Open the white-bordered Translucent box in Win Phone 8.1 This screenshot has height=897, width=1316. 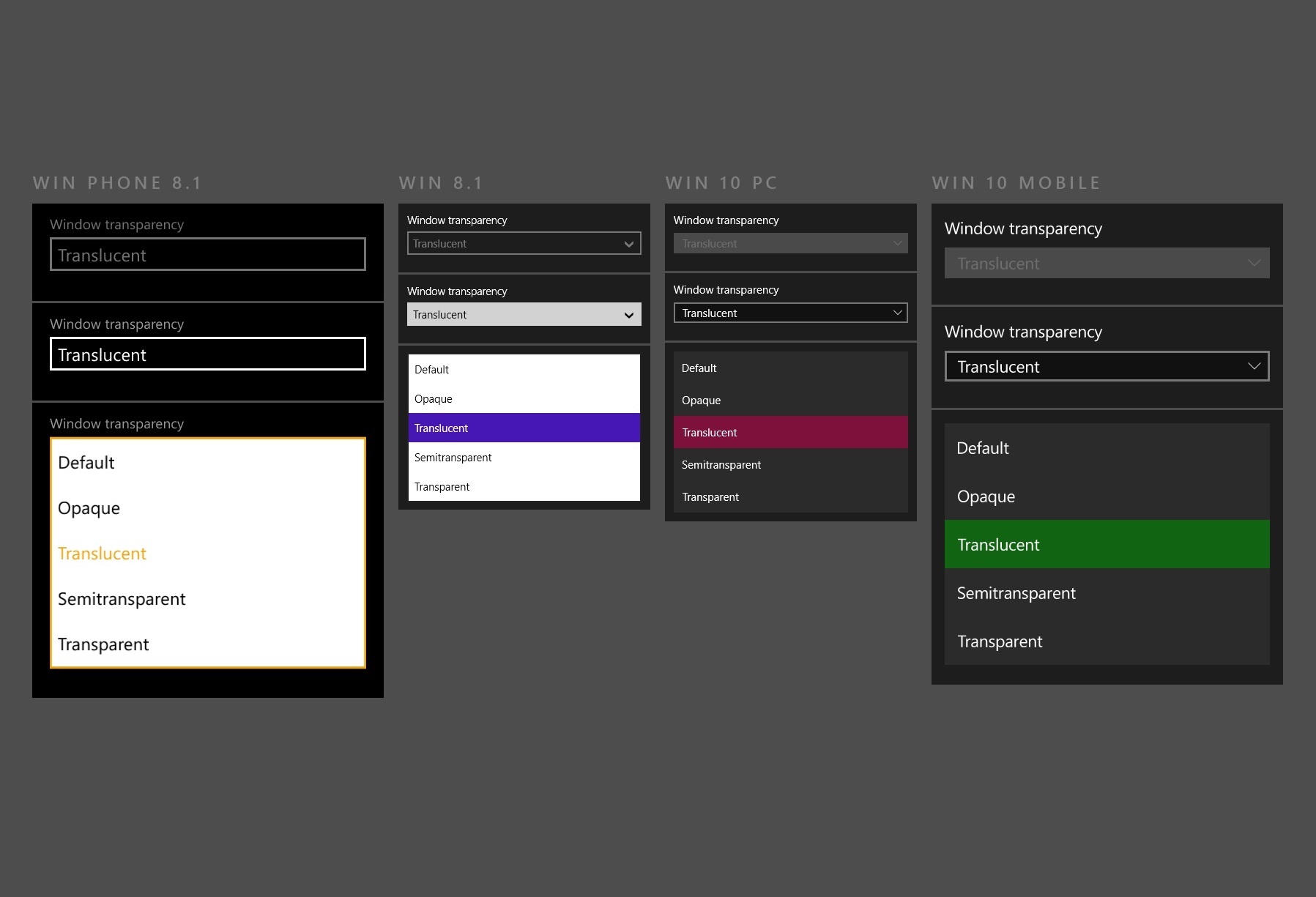208,354
